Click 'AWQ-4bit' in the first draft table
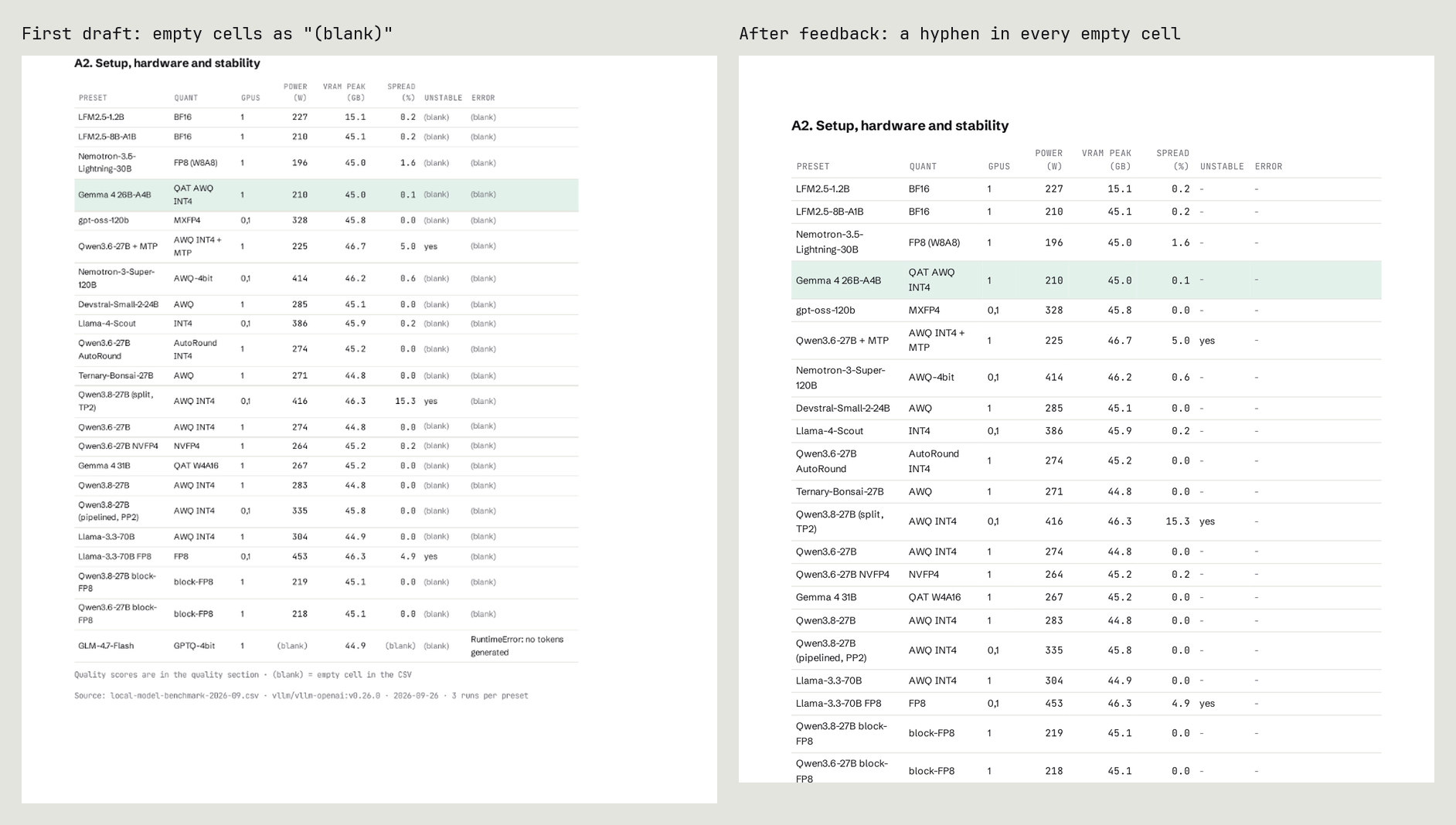Screen dimensions: 1456x825 [x=193, y=279]
